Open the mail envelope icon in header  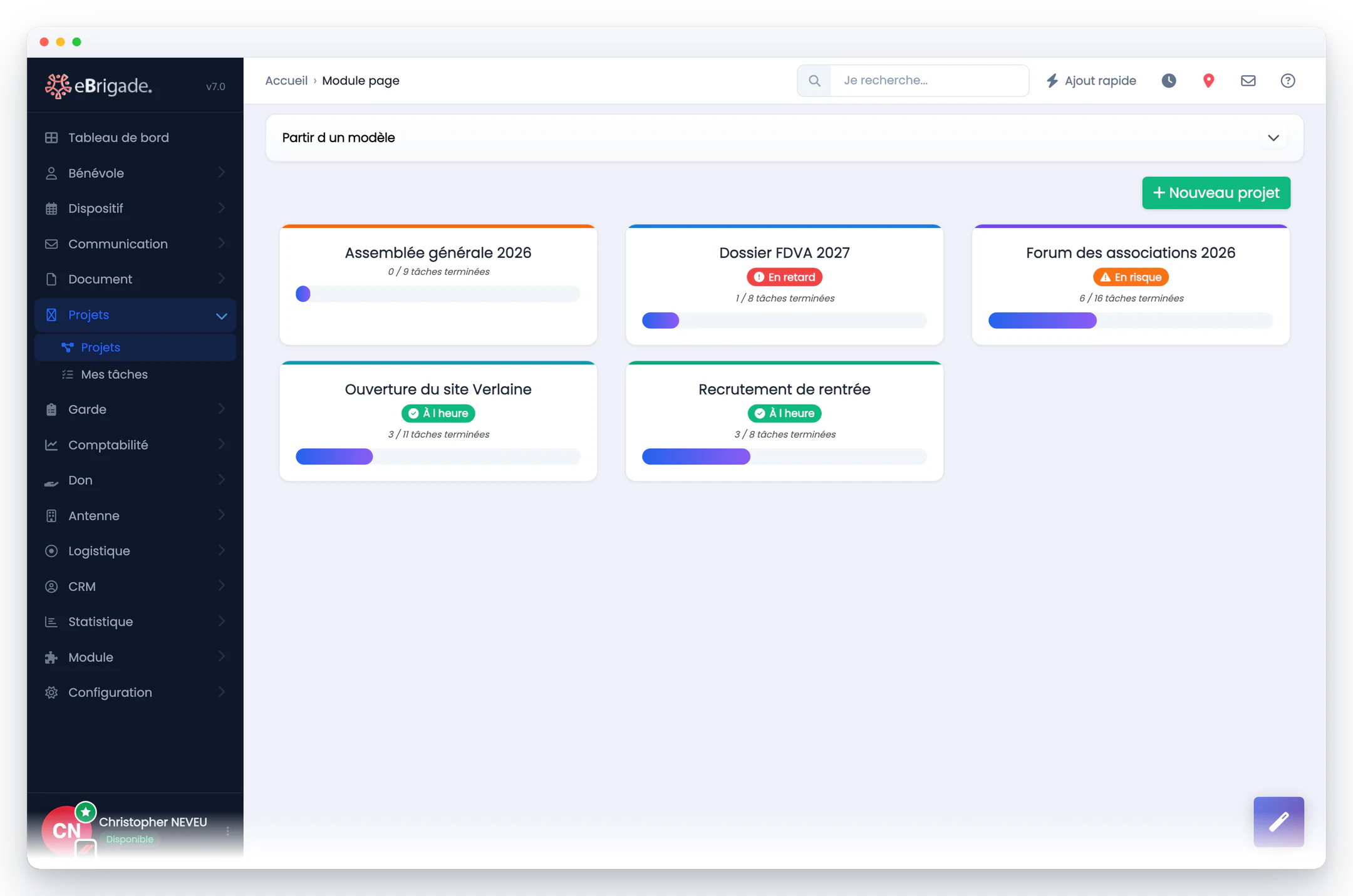point(1248,81)
